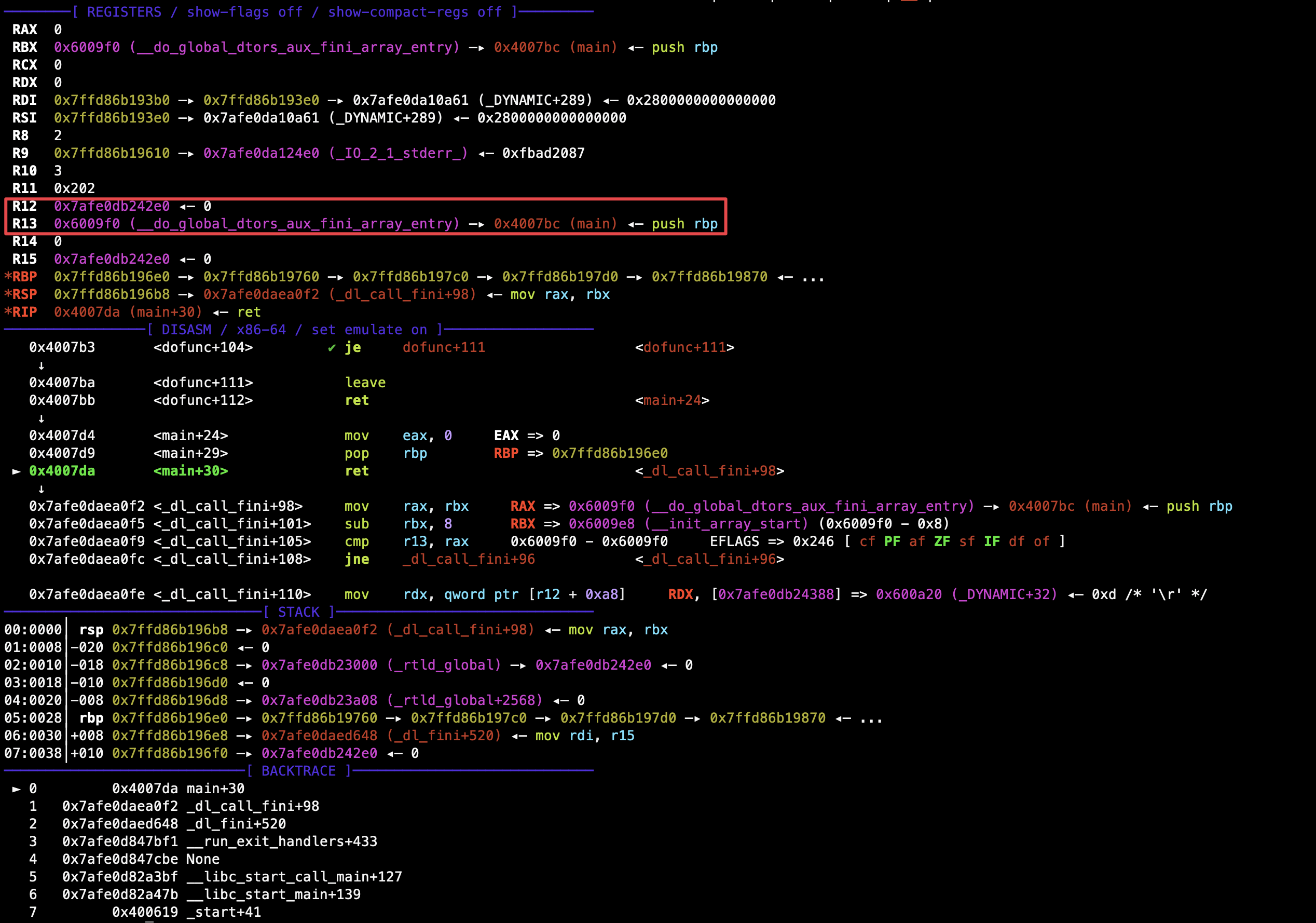
Task: Click the green checkmark beside the je instruction
Action: (x=331, y=347)
